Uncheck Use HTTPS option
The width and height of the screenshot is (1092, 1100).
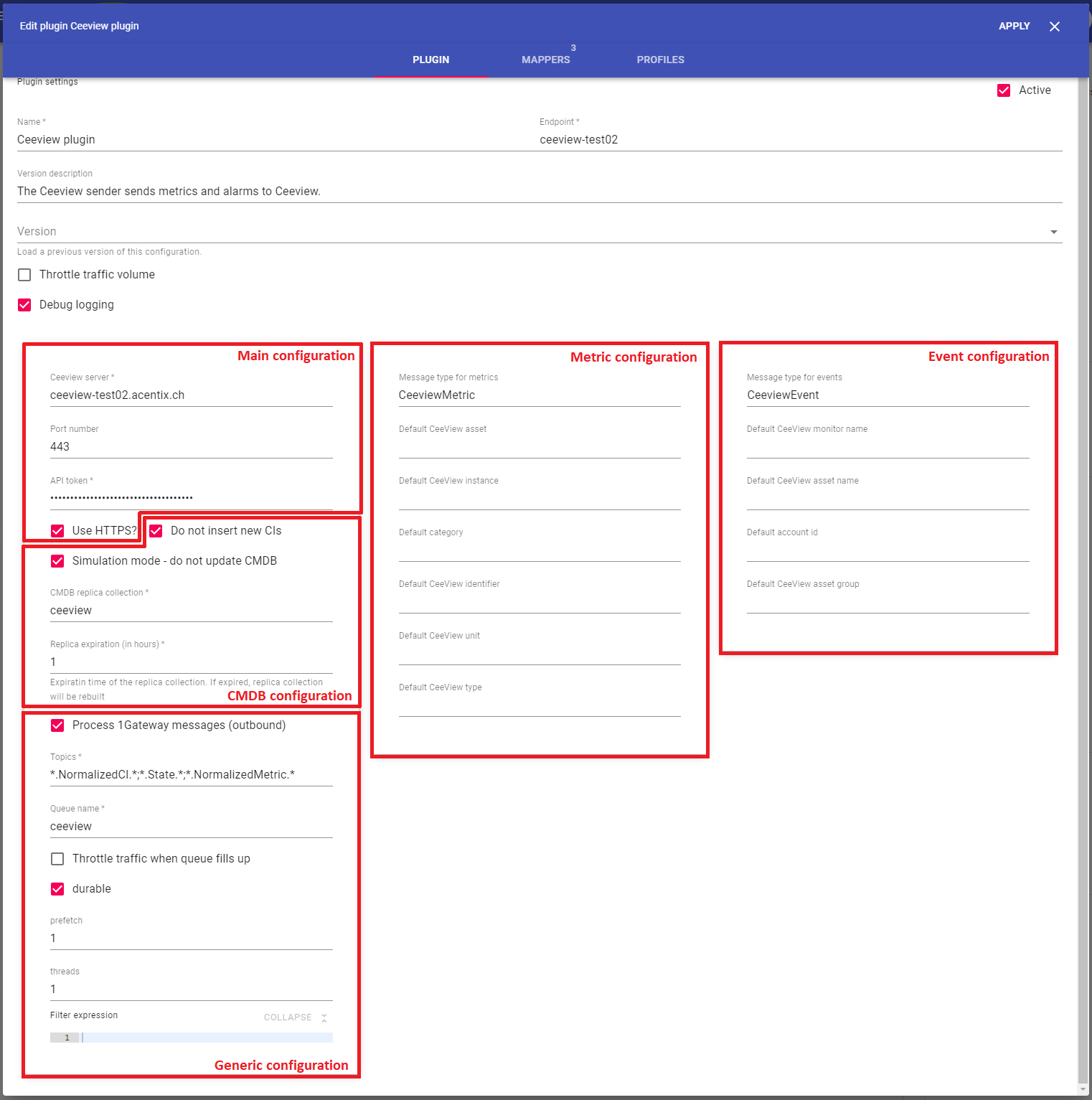[x=58, y=531]
